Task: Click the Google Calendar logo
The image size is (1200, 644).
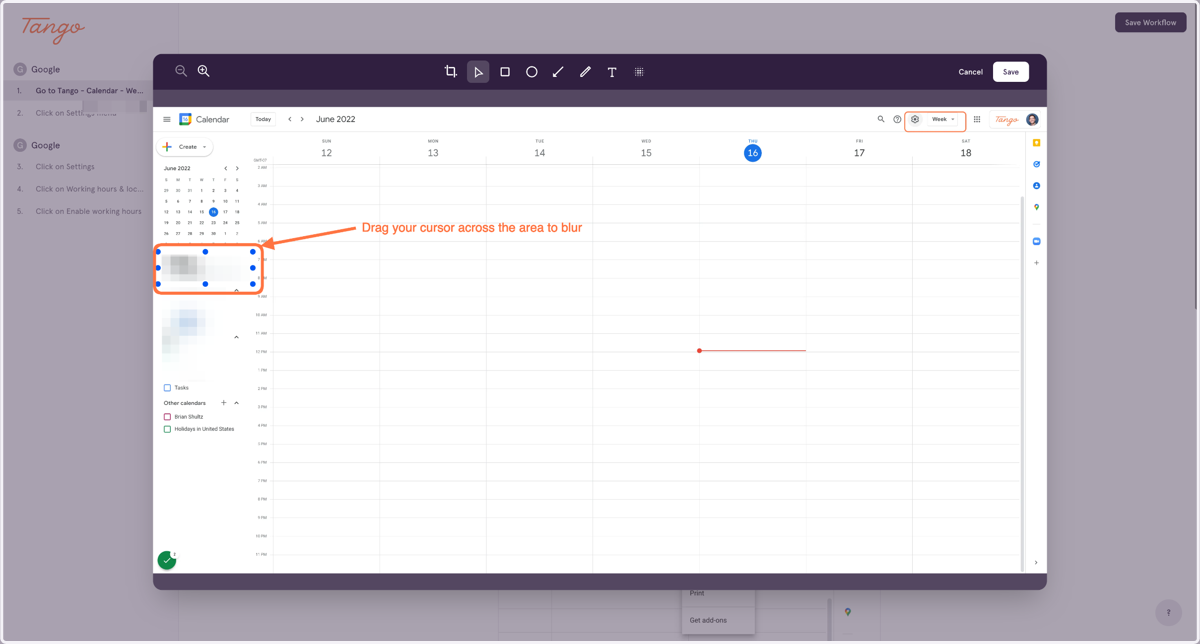Action: [185, 119]
